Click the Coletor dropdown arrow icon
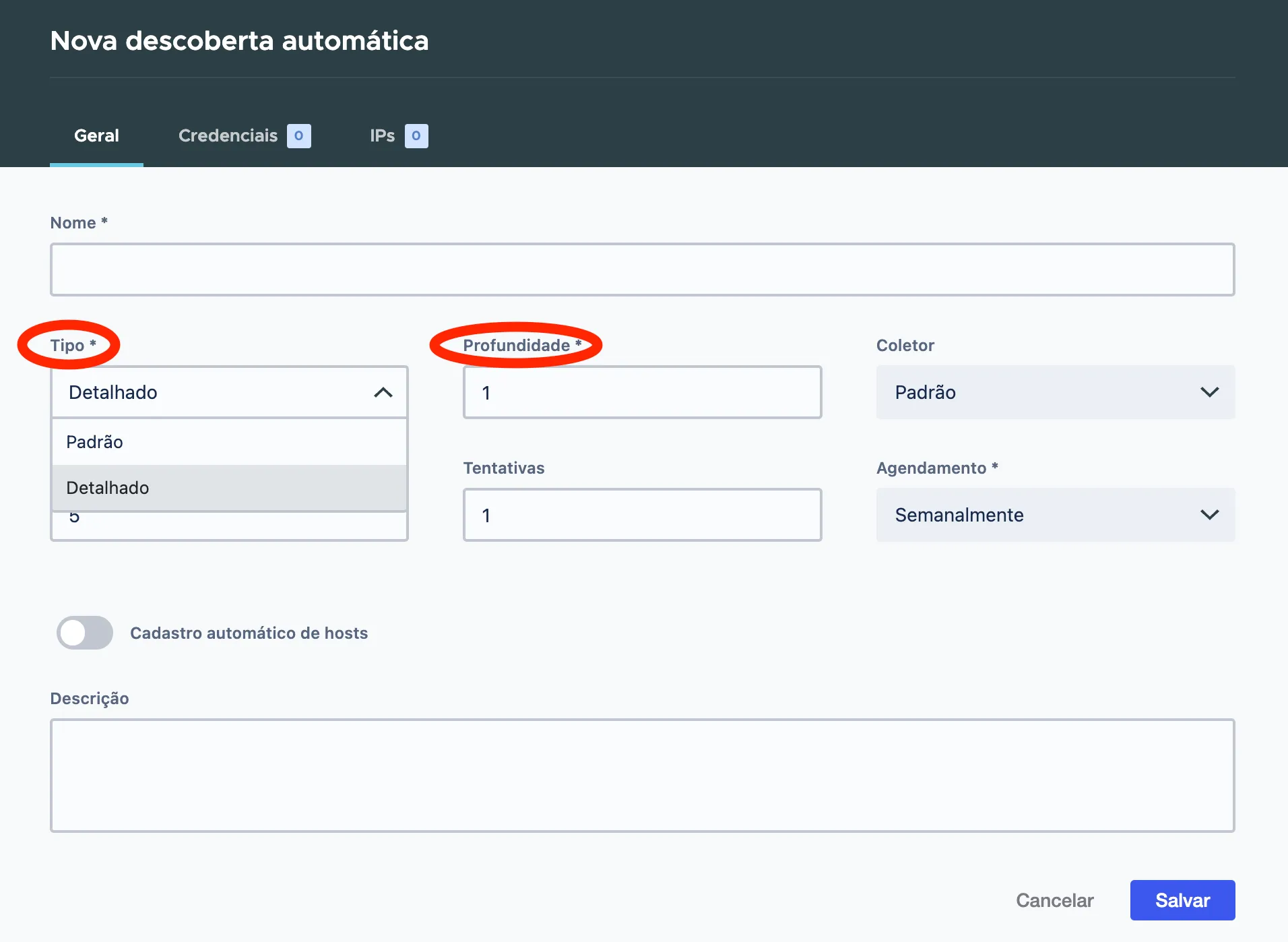The height and width of the screenshot is (942, 1288). coord(1209,392)
